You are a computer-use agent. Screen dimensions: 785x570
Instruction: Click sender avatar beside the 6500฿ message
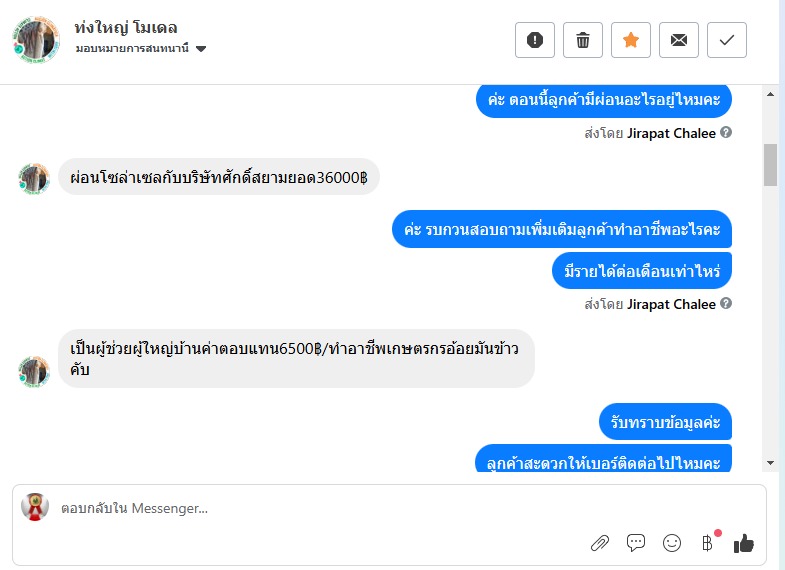pyautogui.click(x=34, y=371)
